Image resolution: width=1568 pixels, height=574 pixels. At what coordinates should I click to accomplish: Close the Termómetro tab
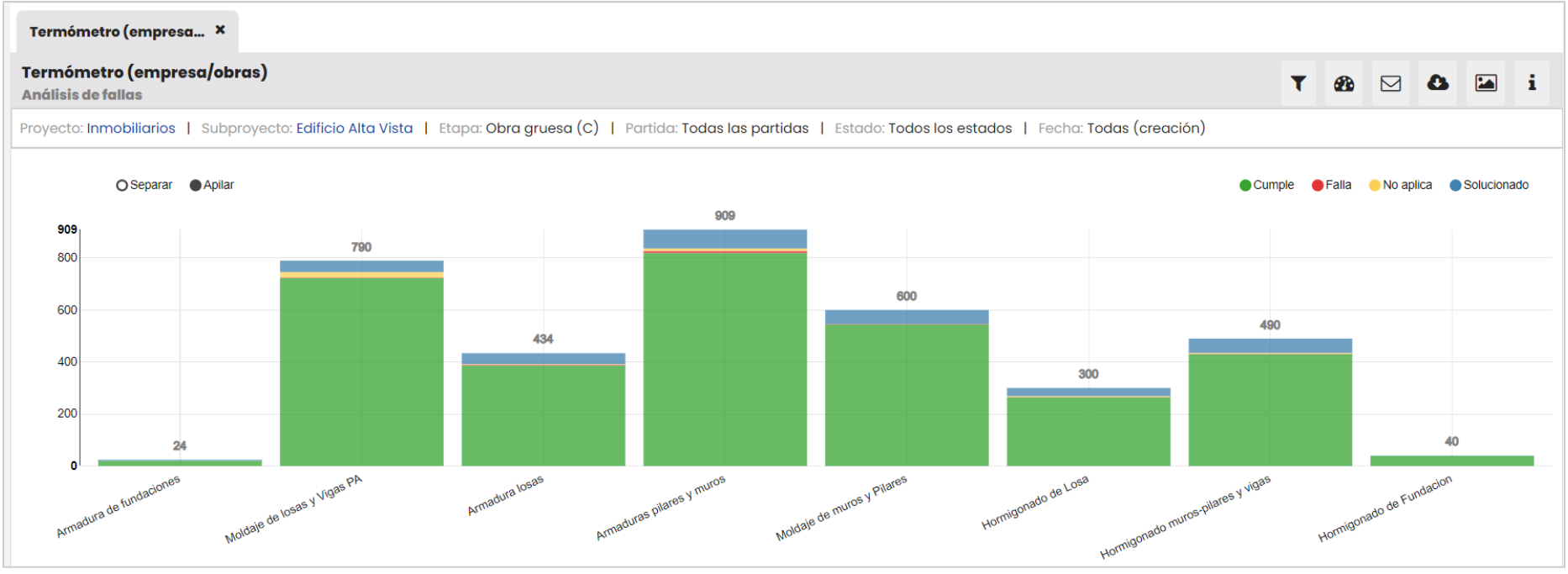(220, 30)
